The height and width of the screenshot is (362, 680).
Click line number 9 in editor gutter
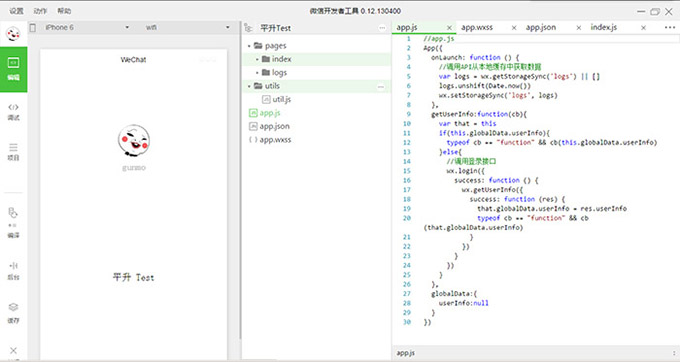tap(409, 114)
